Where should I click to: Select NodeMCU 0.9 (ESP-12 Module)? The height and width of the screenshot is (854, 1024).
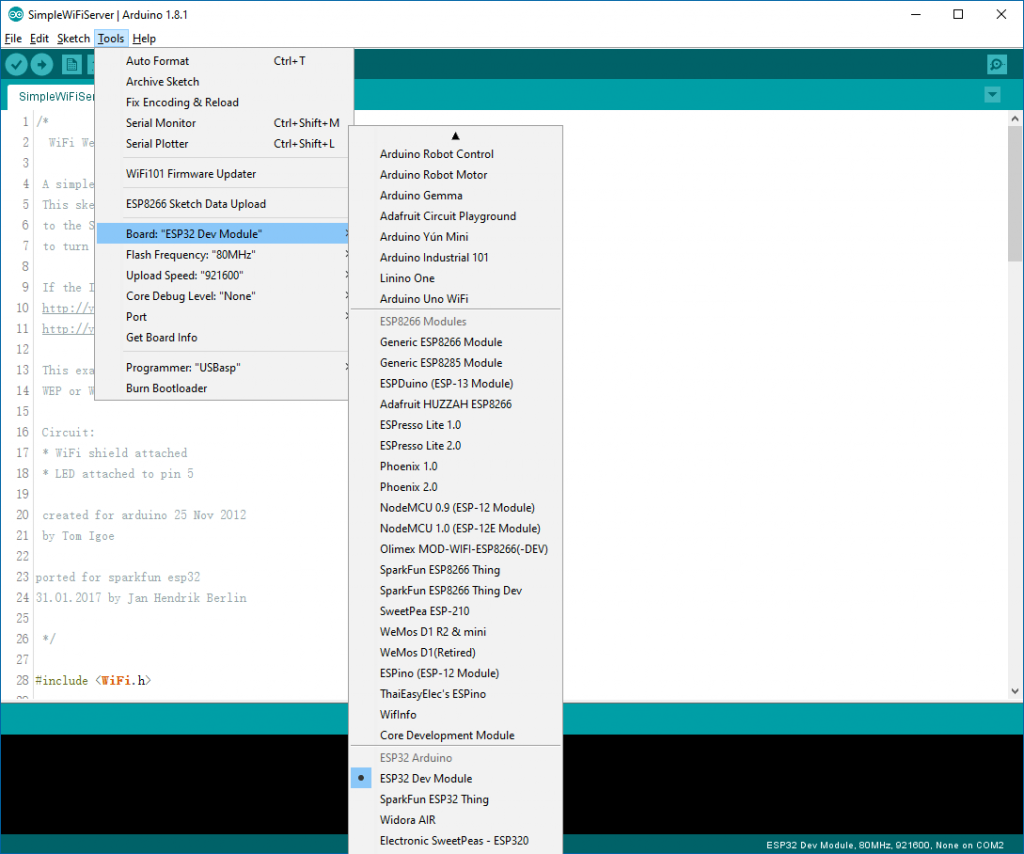456,507
